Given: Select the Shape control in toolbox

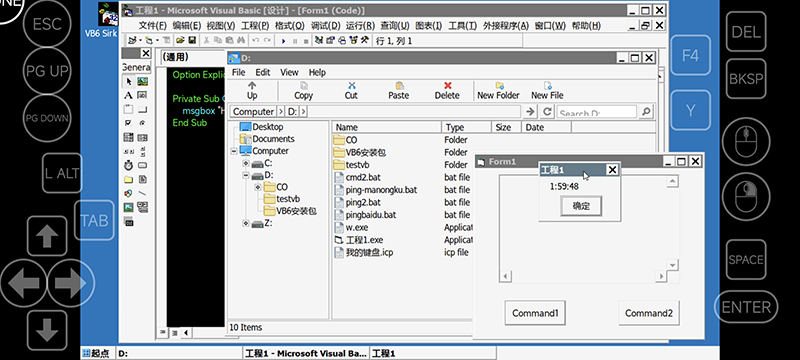Looking at the screenshot, I should [x=128, y=193].
